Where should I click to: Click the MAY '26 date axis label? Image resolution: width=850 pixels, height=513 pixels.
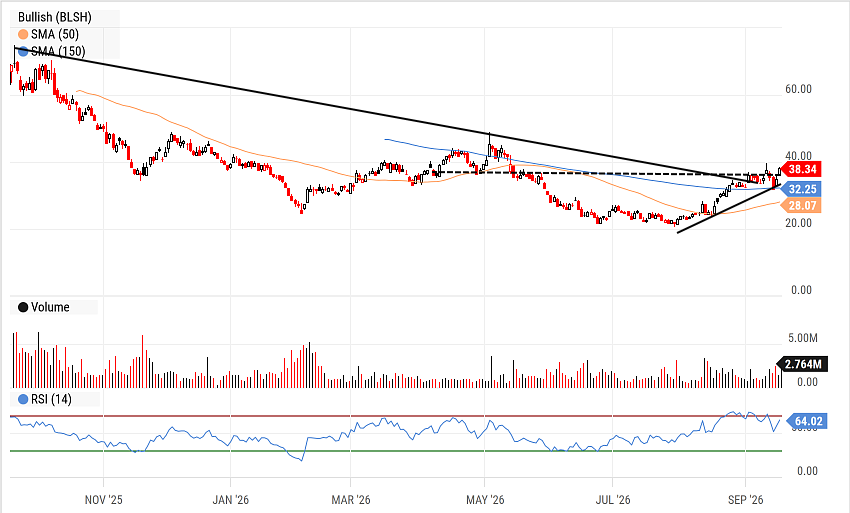click(x=485, y=499)
